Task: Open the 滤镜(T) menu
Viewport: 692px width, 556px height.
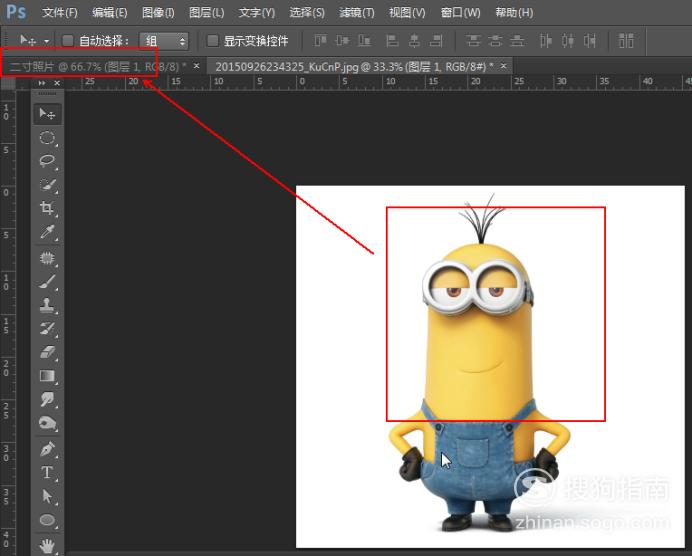Action: (x=357, y=12)
